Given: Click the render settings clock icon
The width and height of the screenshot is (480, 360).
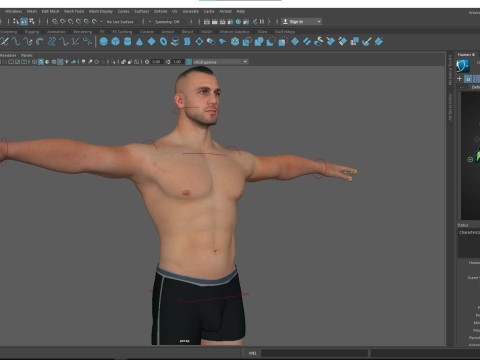Looking at the screenshot, I should [x=238, y=22].
